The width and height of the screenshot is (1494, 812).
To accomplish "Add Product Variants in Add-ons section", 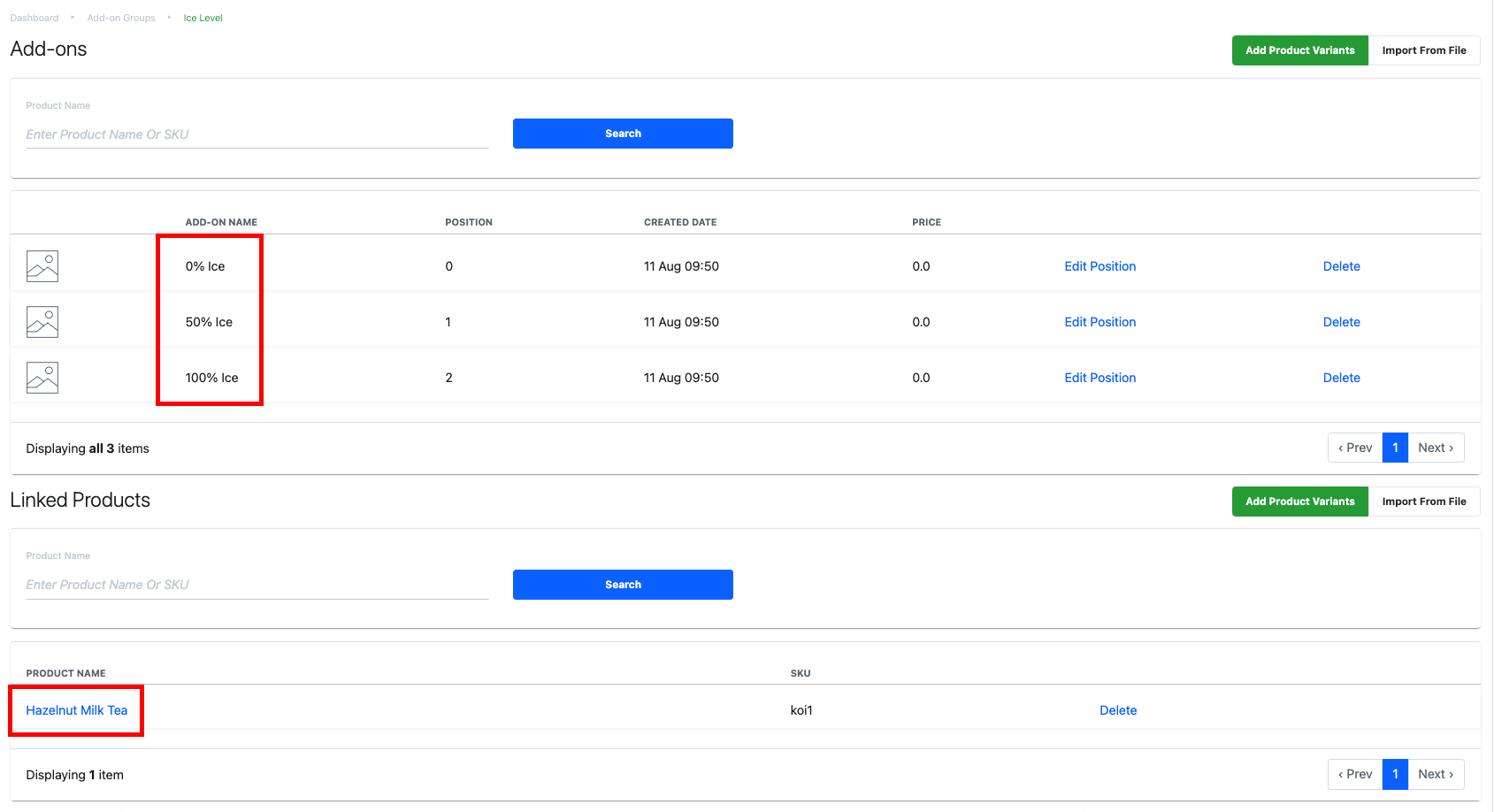I will tap(1300, 50).
